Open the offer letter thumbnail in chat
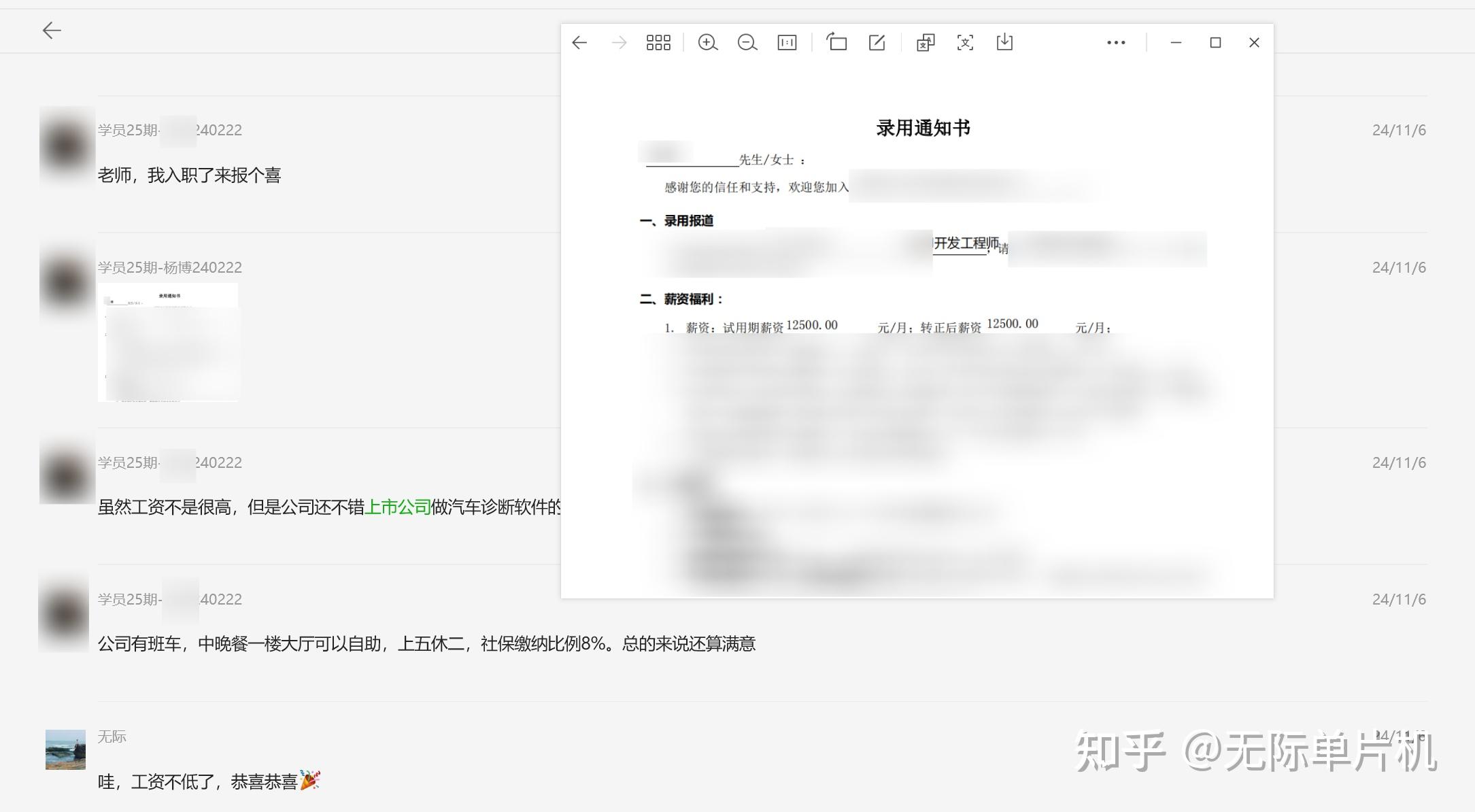This screenshot has width=1475, height=812. click(168, 342)
